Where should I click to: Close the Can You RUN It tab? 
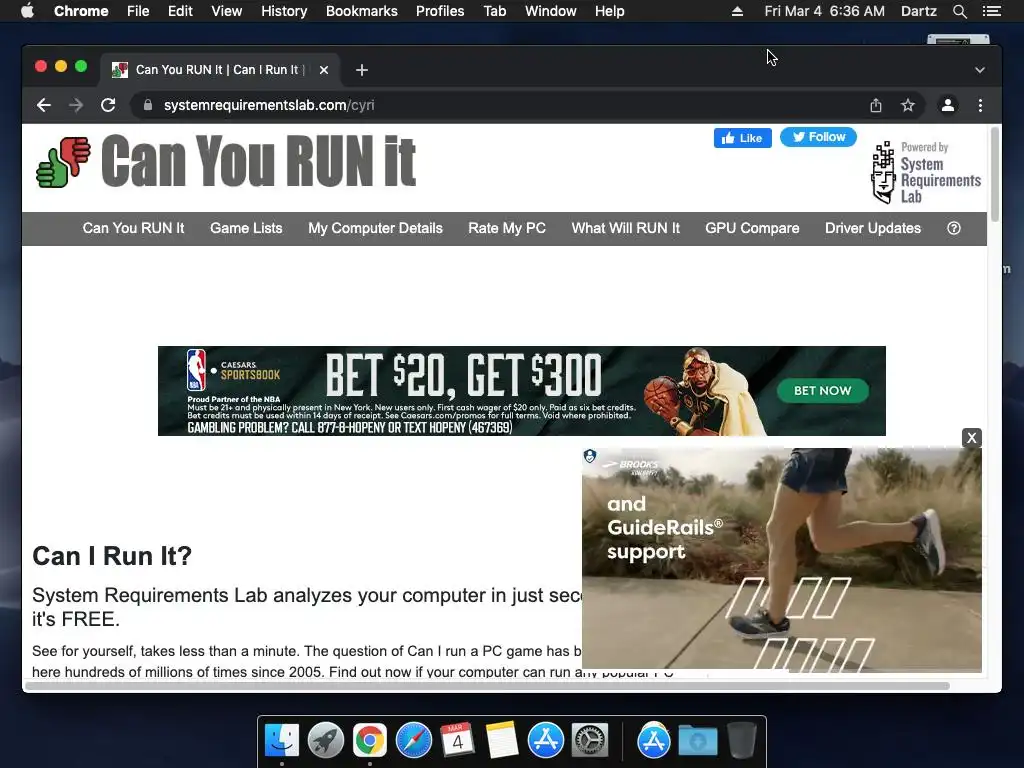click(324, 70)
